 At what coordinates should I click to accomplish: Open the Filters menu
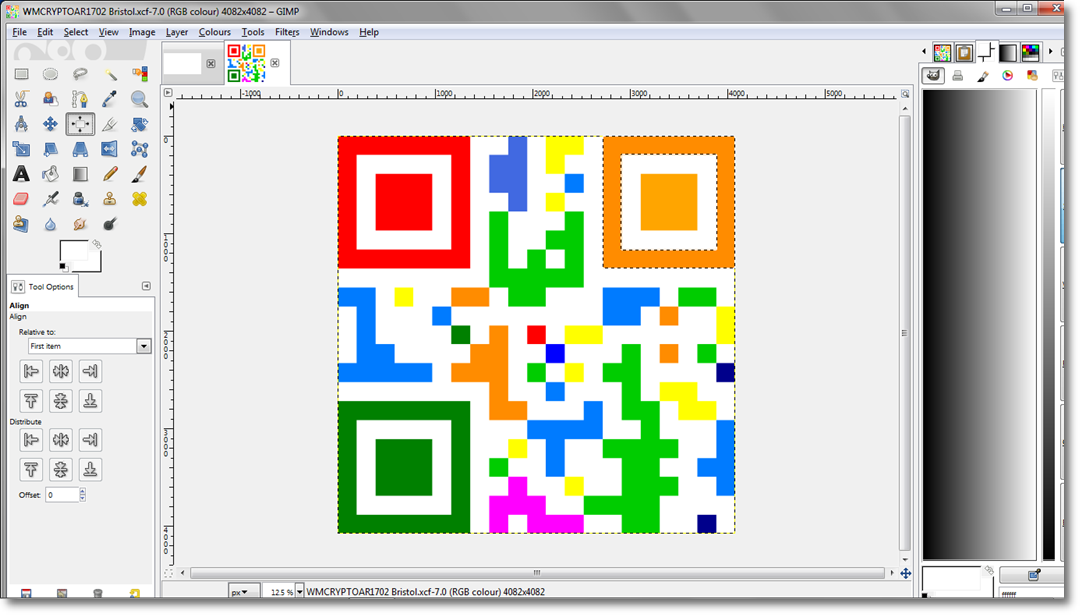point(287,32)
